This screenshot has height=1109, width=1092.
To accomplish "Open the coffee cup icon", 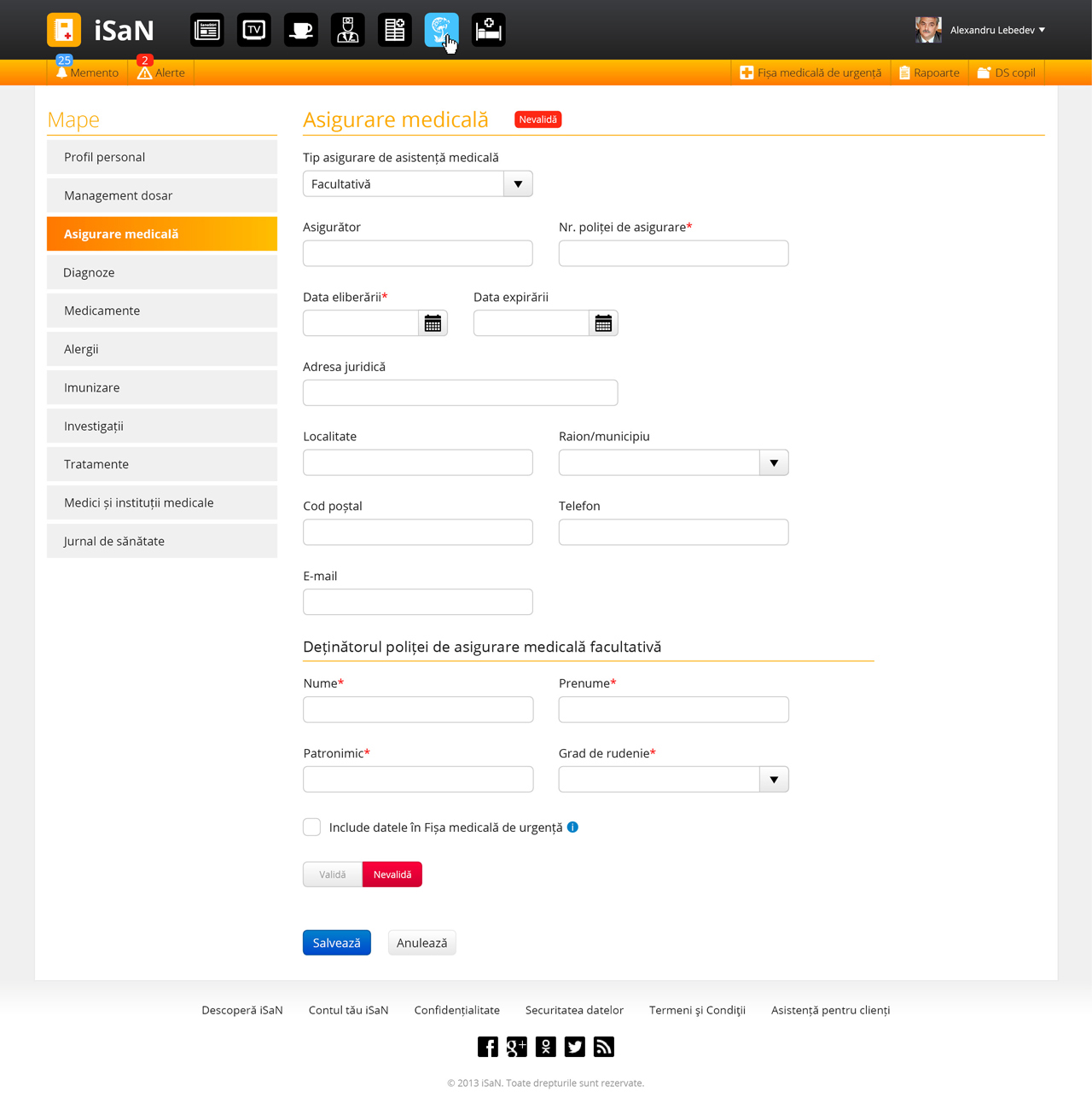I will pos(301,30).
